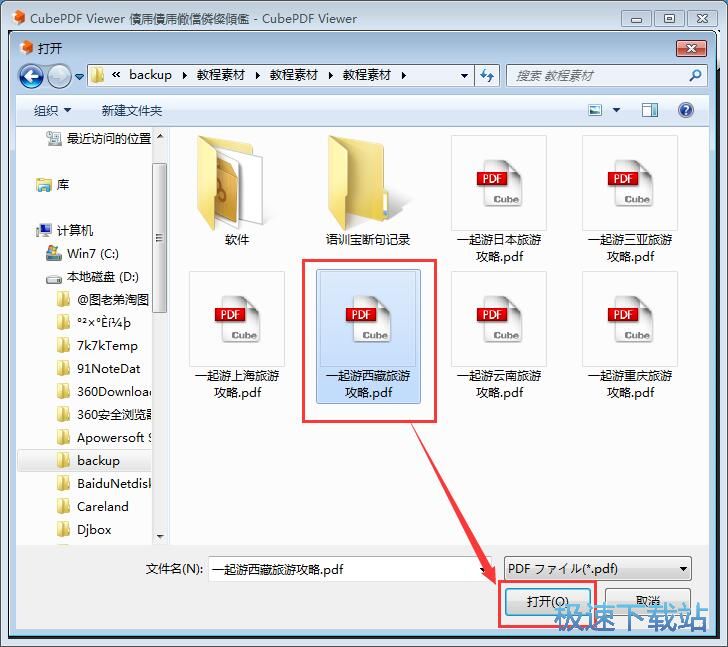Select 库 in the navigation pane
The height and width of the screenshot is (647, 728).
pyautogui.click(x=53, y=185)
